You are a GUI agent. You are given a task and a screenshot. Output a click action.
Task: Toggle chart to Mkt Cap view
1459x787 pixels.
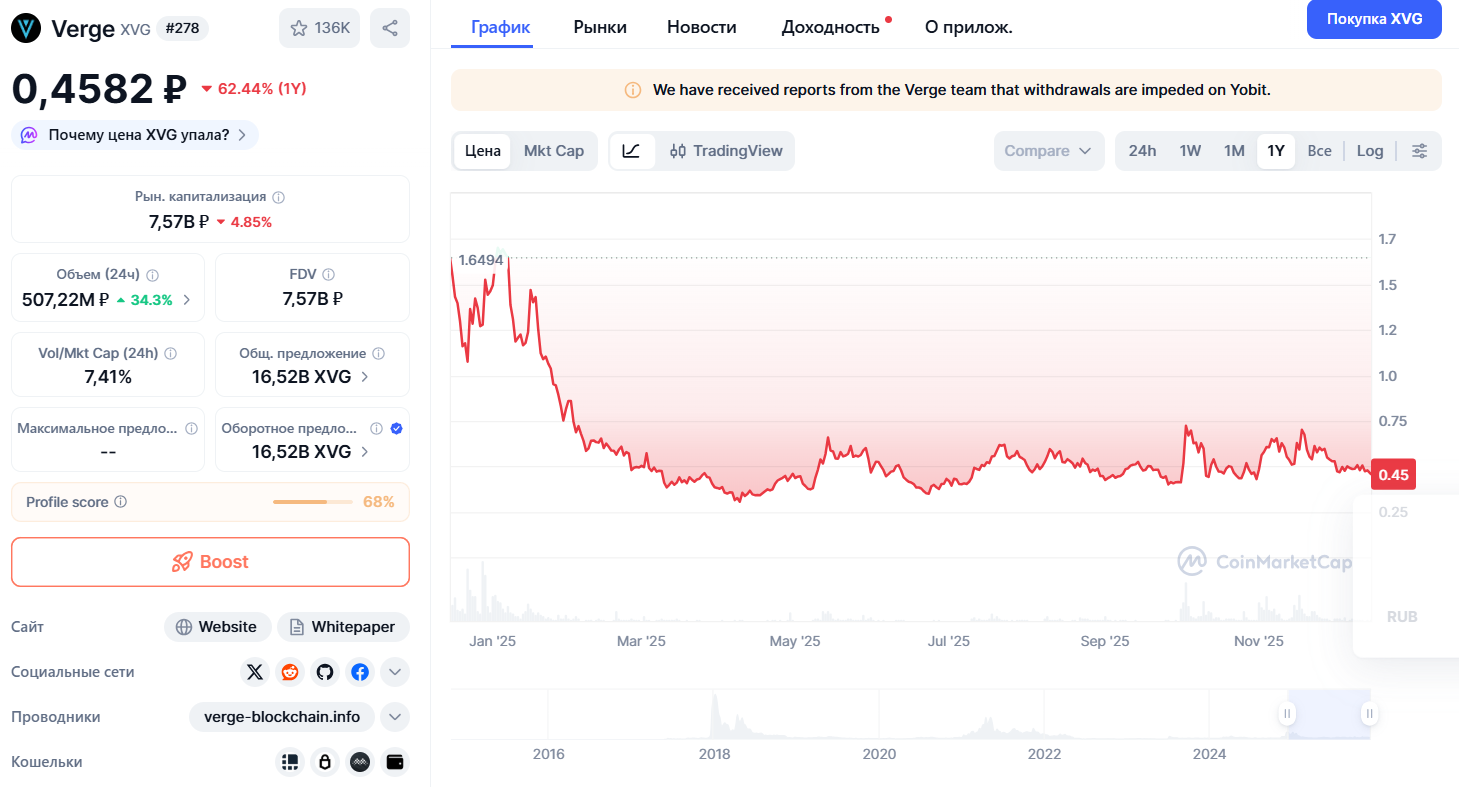[553, 151]
